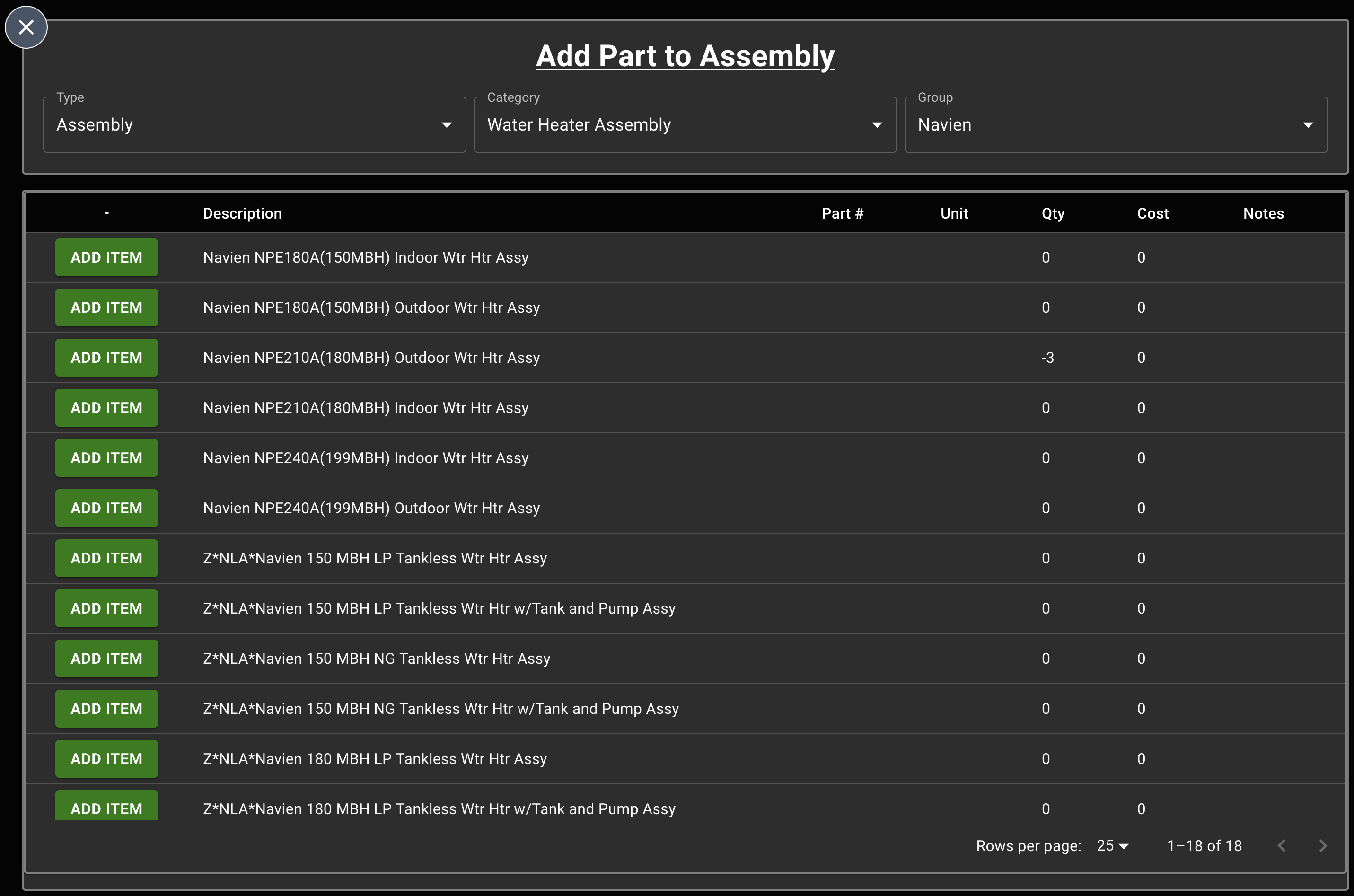Select the -3 quantity on the NPE210A Outdoor row
Image resolution: width=1354 pixels, height=896 pixels.
(1049, 357)
